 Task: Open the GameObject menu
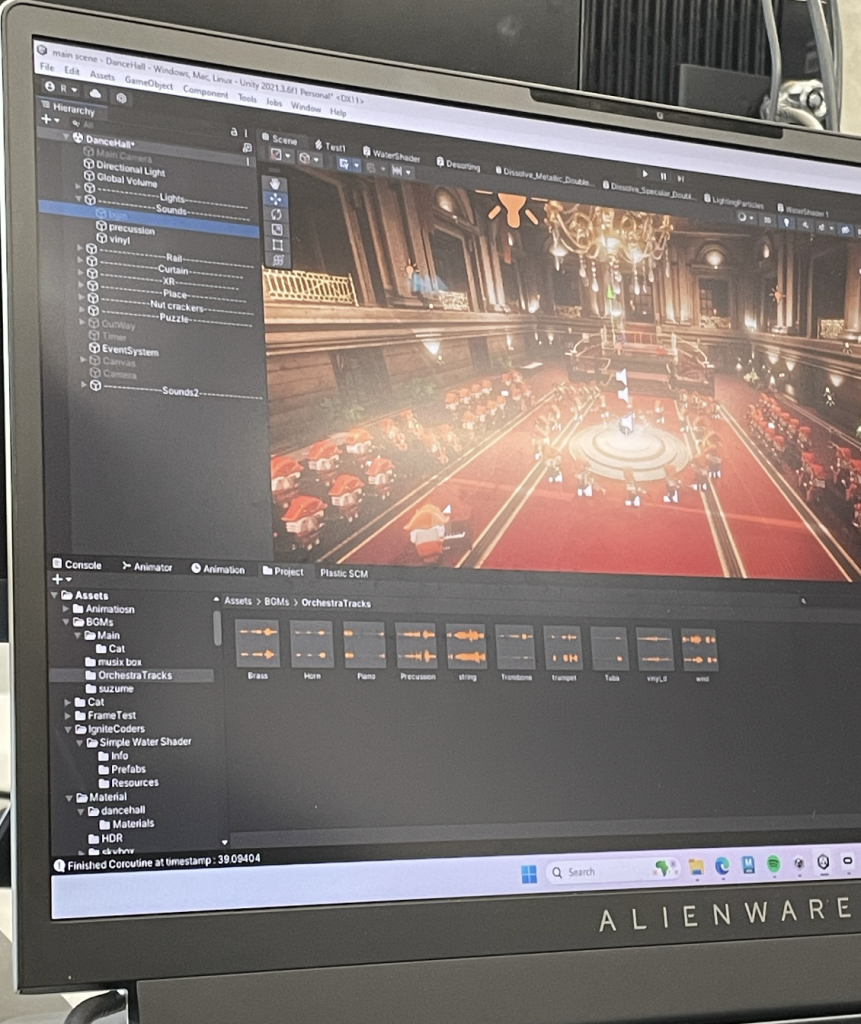[149, 83]
